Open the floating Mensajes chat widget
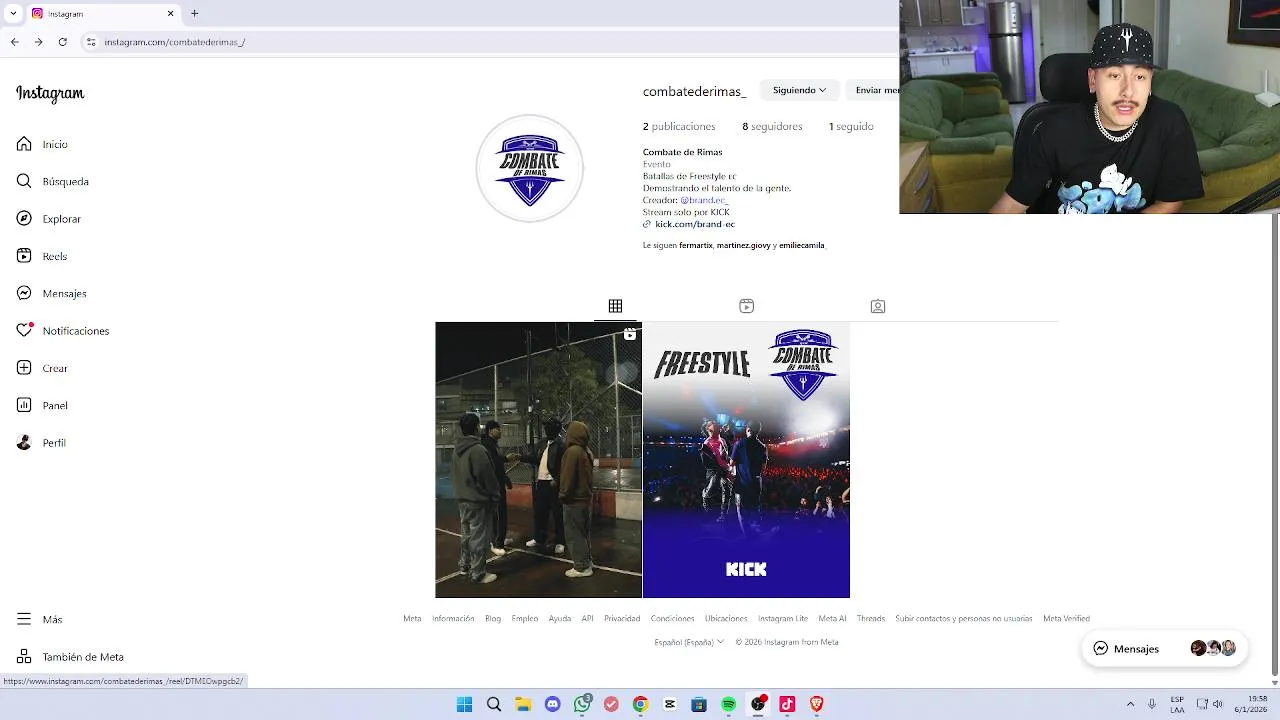Image resolution: width=1280 pixels, height=720 pixels. click(x=1164, y=649)
